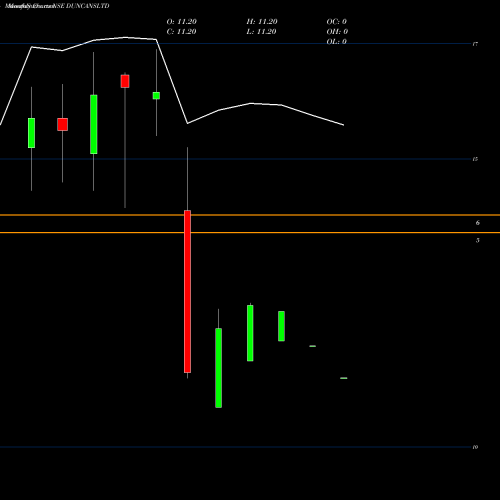Click the low price 'L: 11.20' text

[262, 32]
